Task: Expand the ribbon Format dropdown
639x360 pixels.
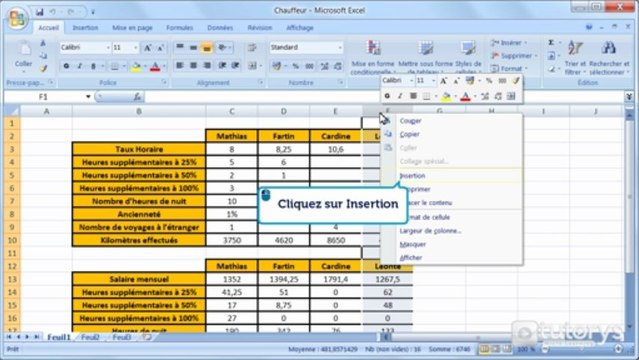Action: point(526,68)
